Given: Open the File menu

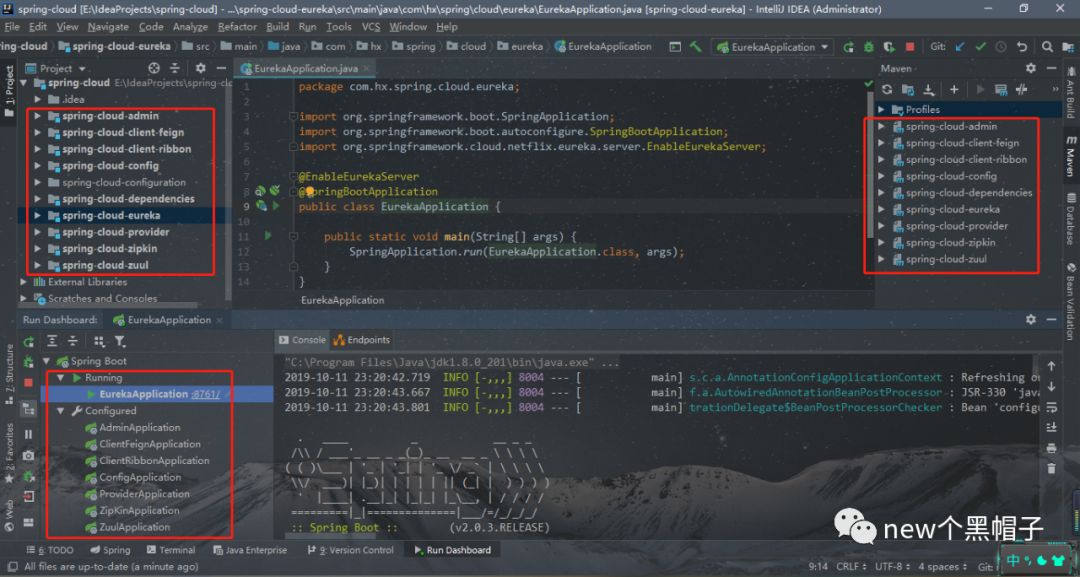Looking at the screenshot, I should (12, 26).
